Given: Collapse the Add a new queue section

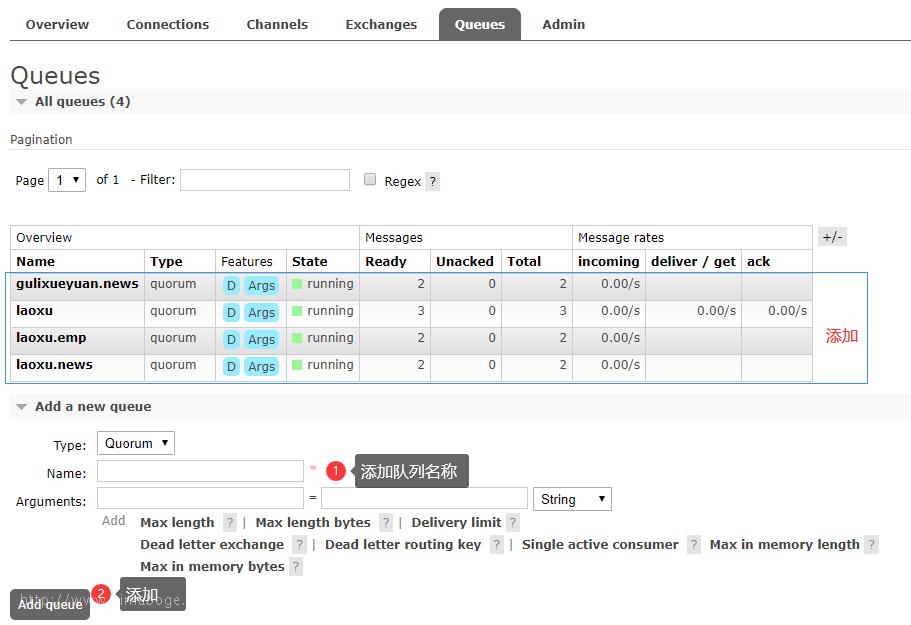Looking at the screenshot, I should point(93,407).
